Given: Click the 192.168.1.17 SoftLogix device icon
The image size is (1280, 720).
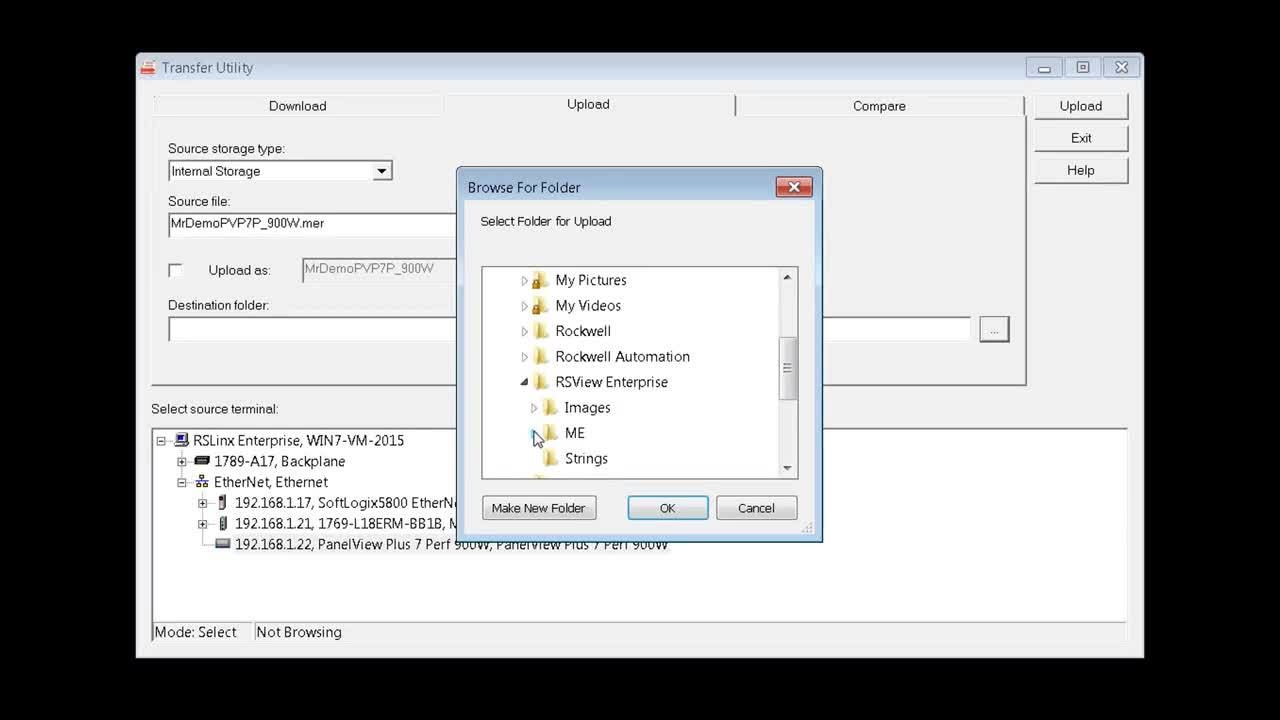Looking at the screenshot, I should coord(222,503).
